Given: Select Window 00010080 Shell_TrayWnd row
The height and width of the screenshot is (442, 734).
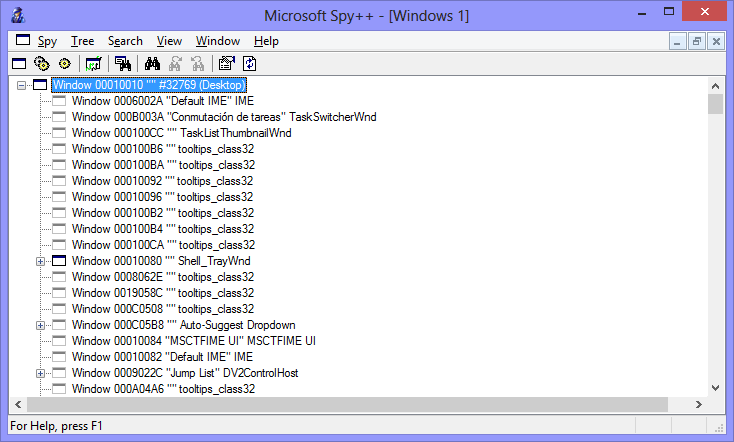Looking at the screenshot, I should [x=161, y=261].
